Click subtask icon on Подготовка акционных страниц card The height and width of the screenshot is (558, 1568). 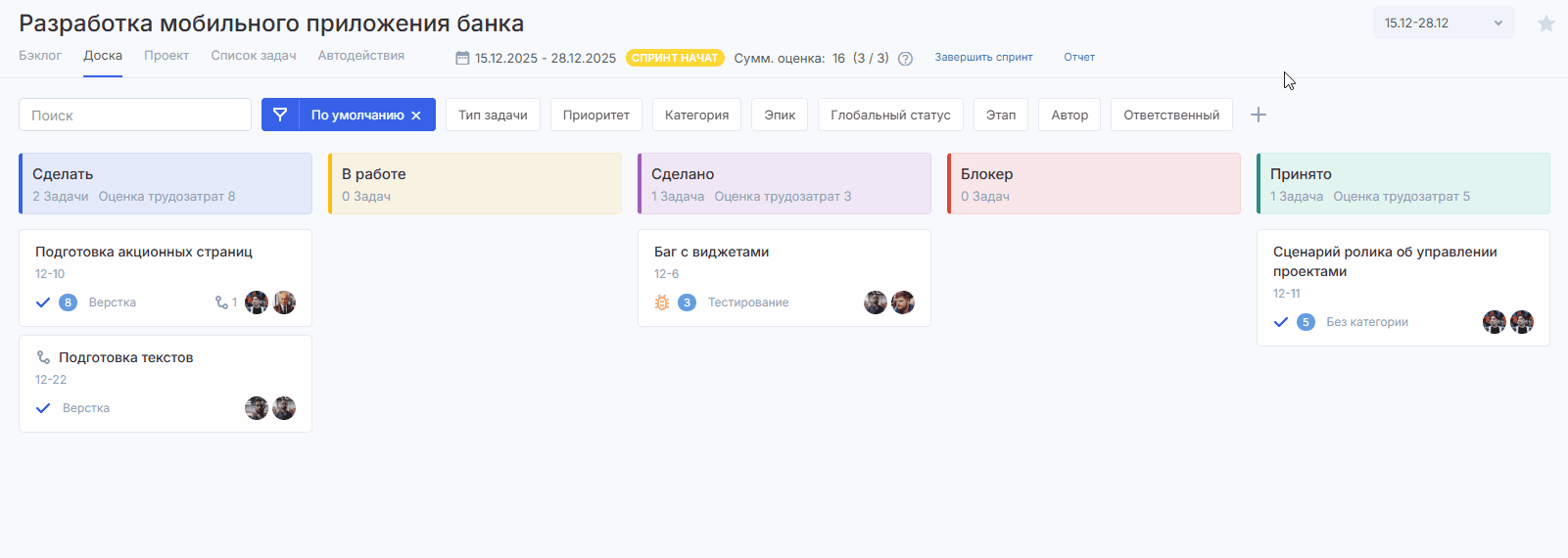(222, 302)
